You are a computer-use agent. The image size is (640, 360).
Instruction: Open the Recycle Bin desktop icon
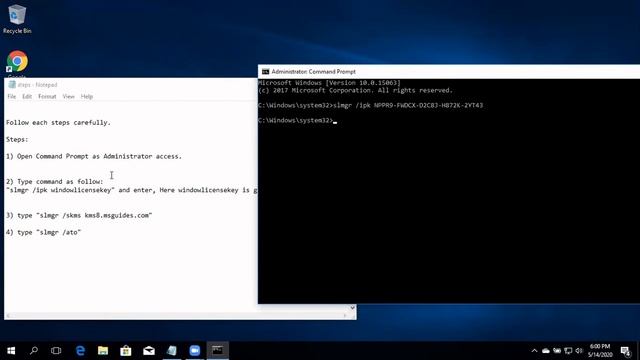pyautogui.click(x=17, y=19)
